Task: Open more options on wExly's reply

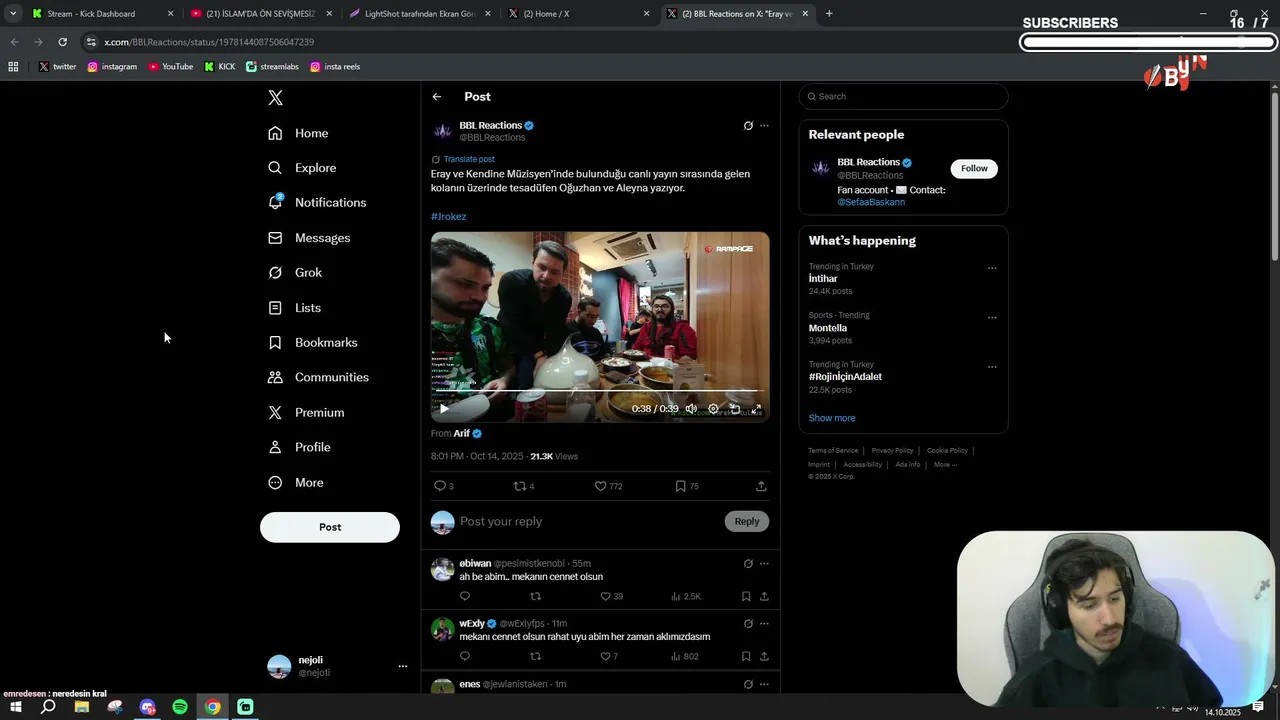Action: tap(764, 623)
